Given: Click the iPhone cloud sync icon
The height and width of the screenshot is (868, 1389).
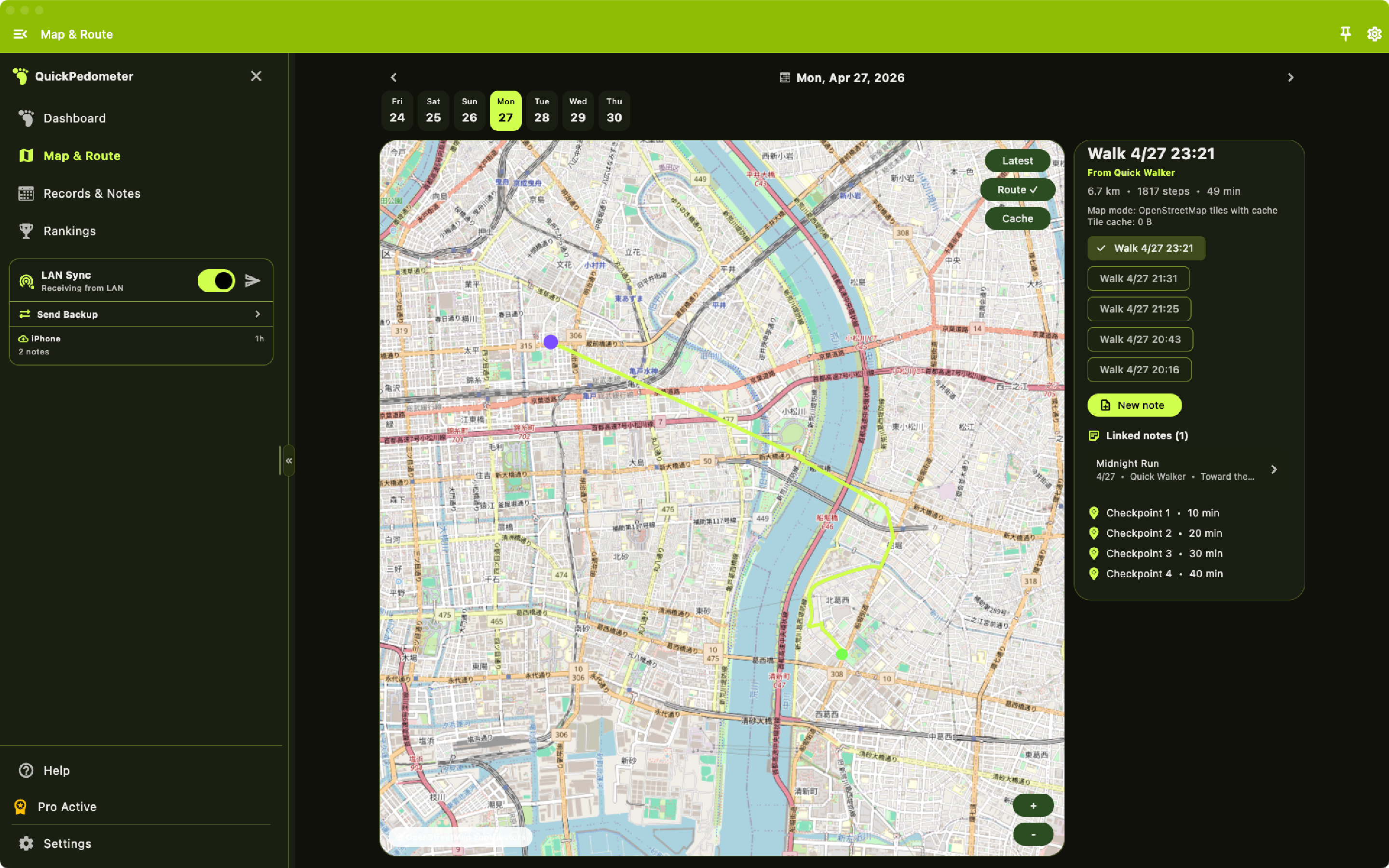Looking at the screenshot, I should coord(24,339).
